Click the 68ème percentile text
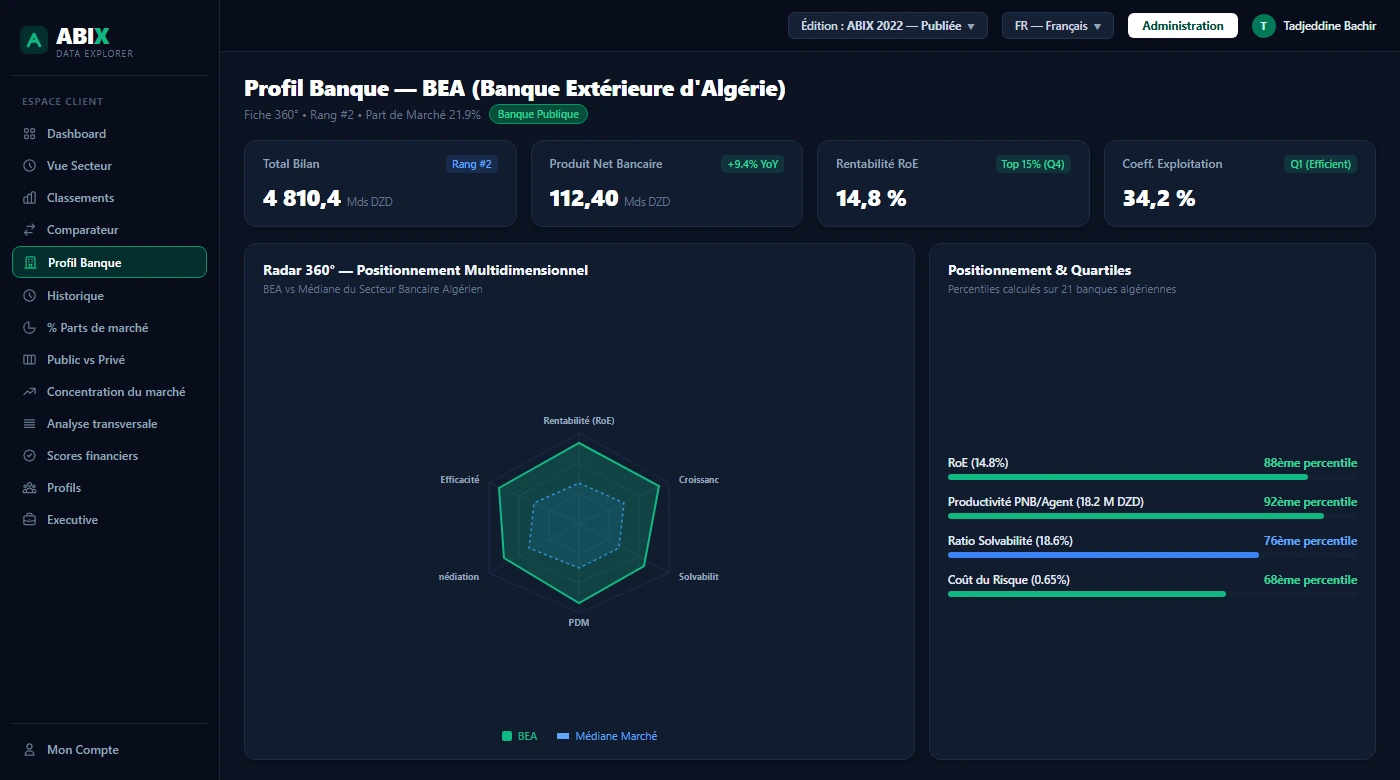This screenshot has height=780, width=1400. (1310, 580)
